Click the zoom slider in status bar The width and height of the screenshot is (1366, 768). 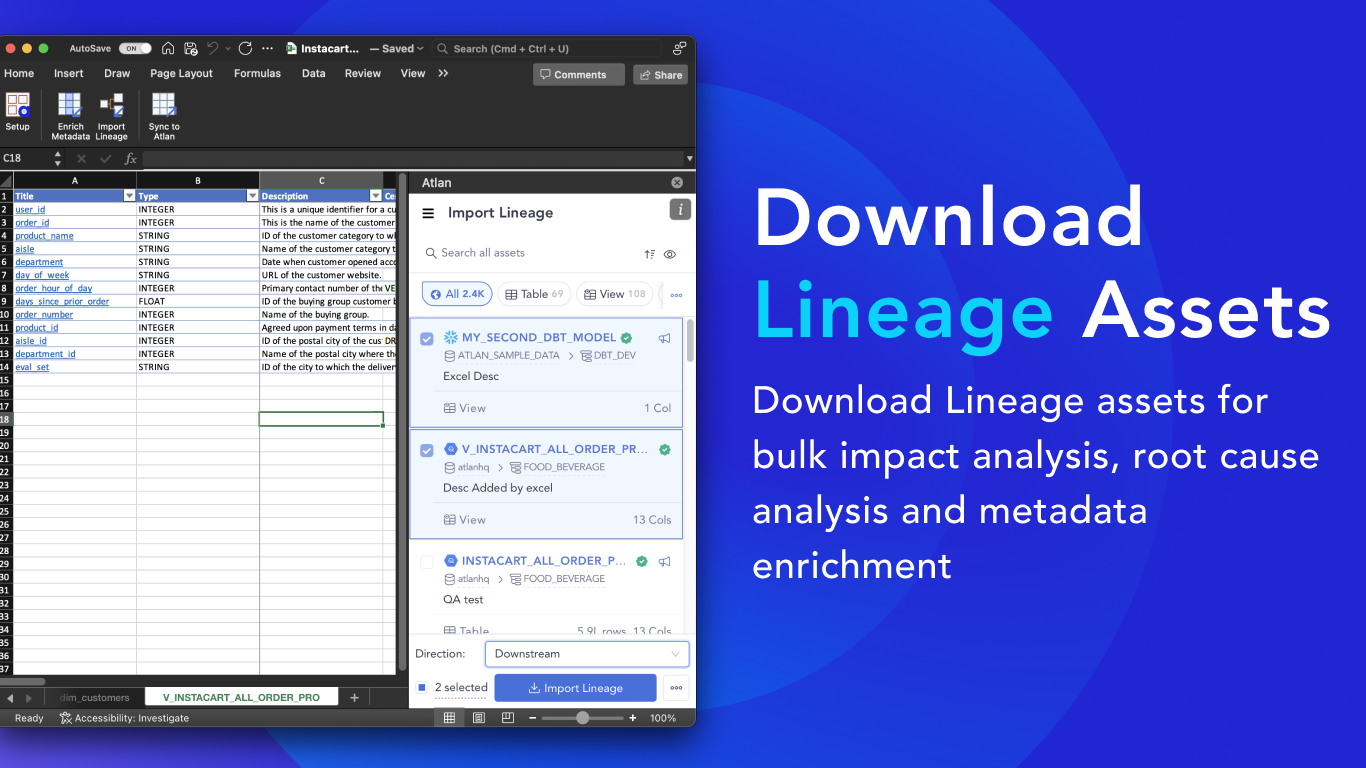click(x=583, y=718)
